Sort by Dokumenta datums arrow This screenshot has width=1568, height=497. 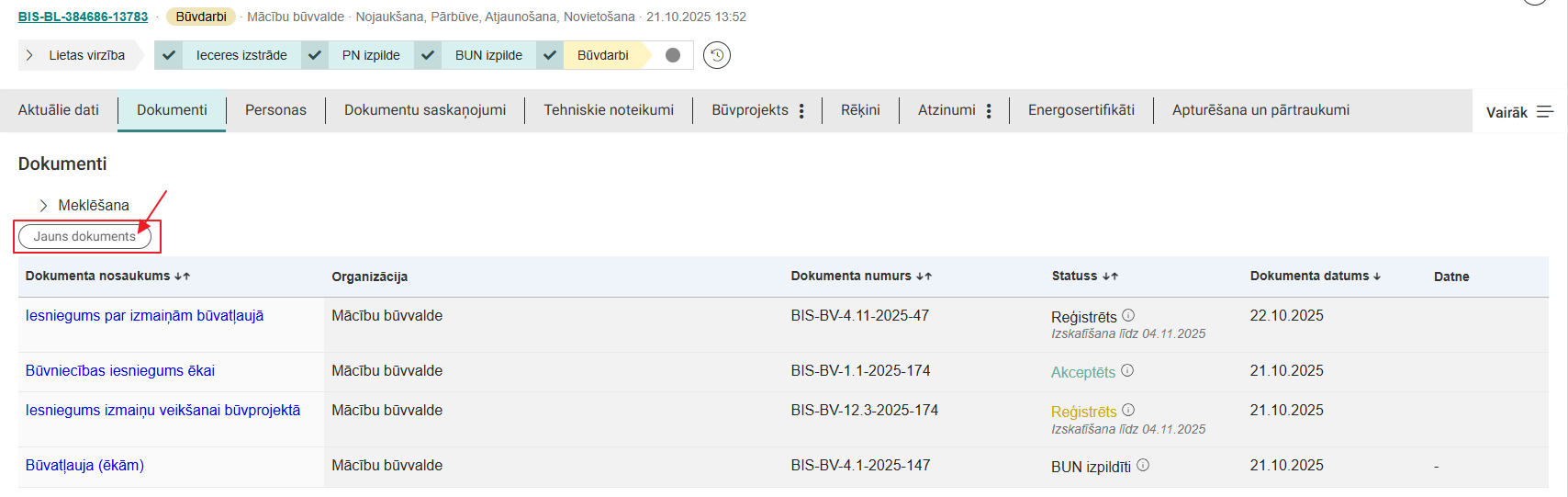click(x=1377, y=277)
